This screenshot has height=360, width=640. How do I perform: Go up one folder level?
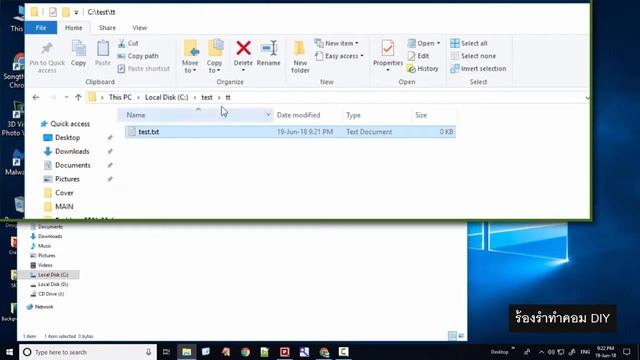pos(78,98)
